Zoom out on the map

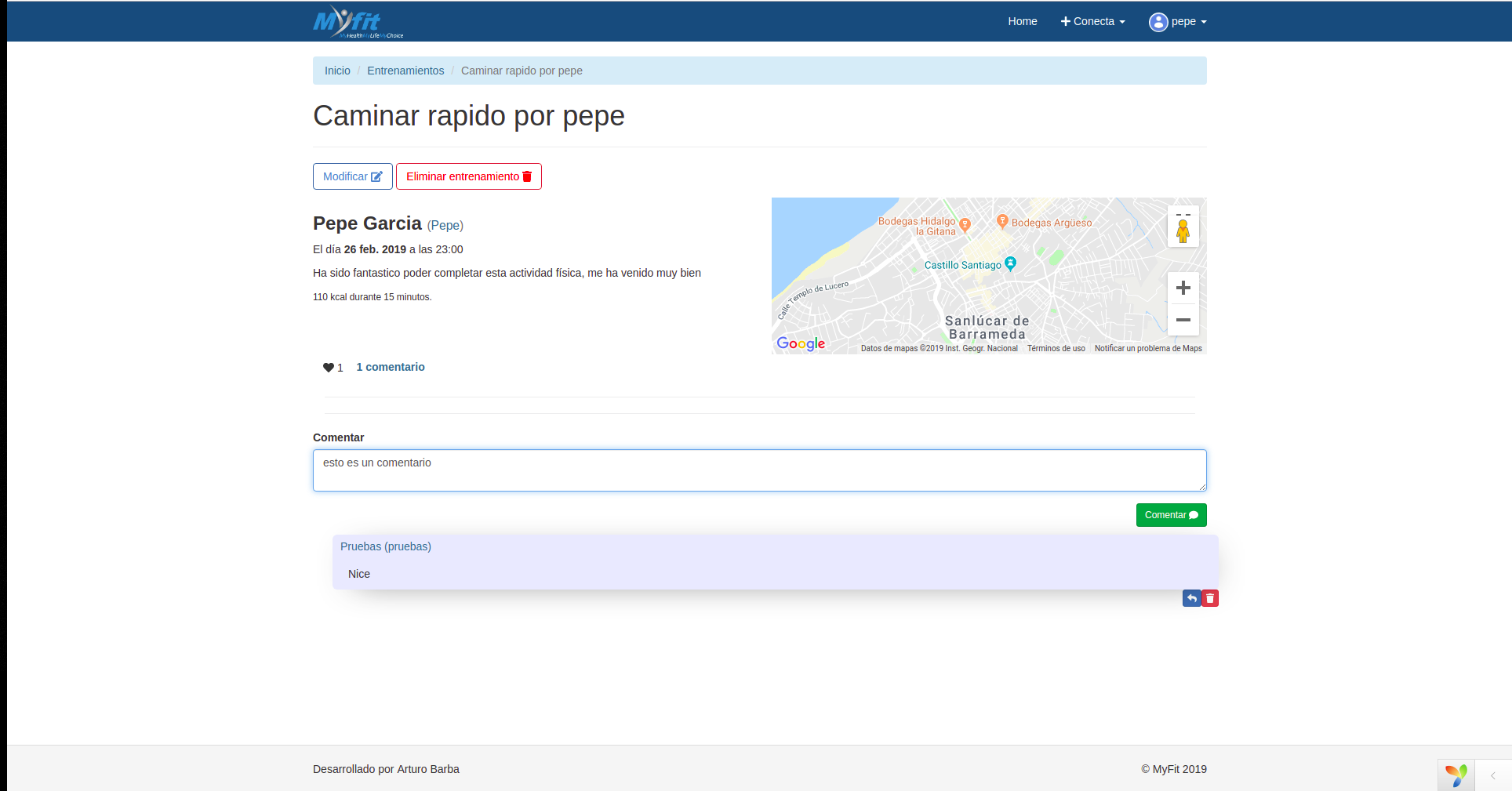point(1183,320)
